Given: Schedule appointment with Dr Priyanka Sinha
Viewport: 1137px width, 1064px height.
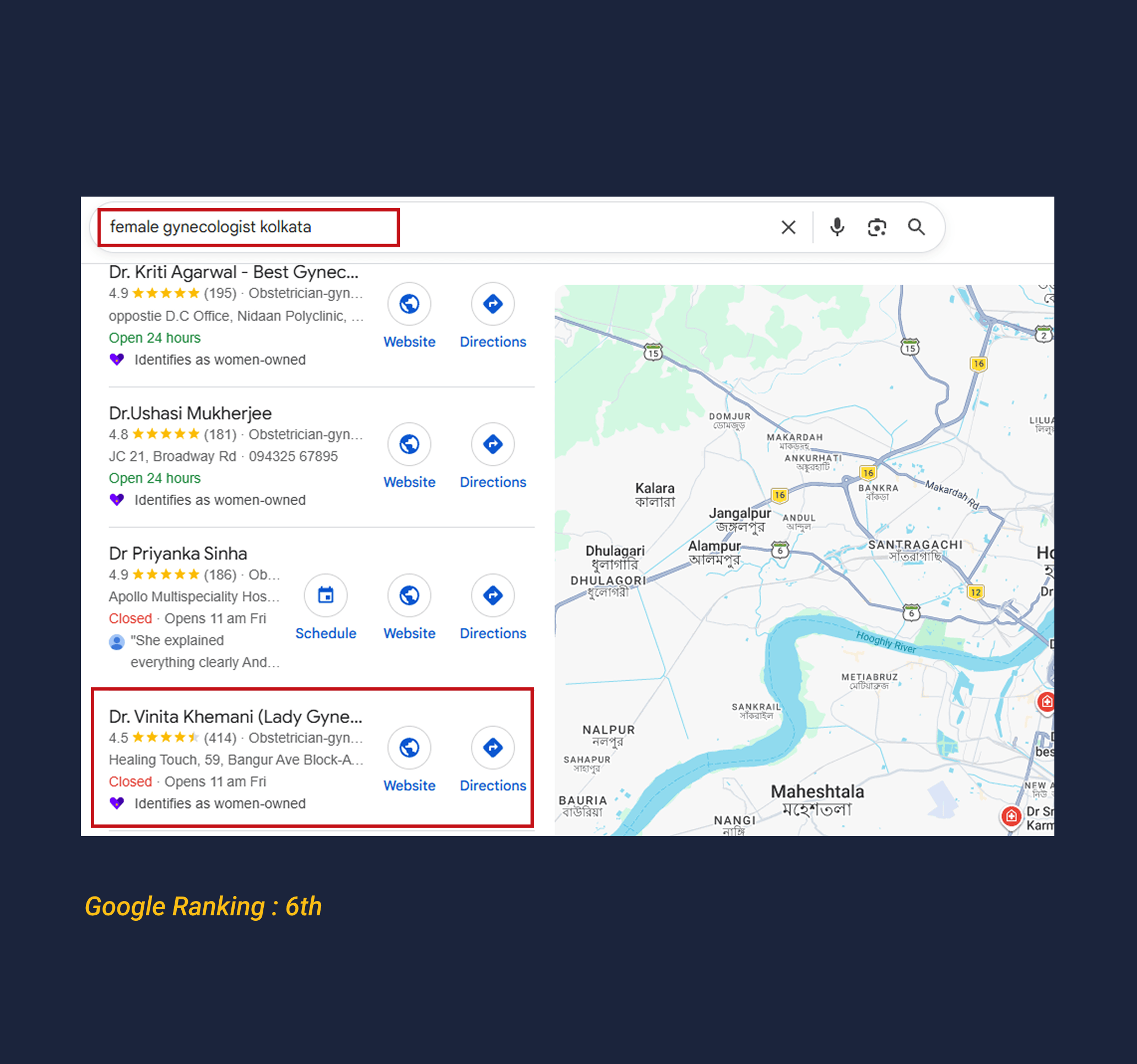Looking at the screenshot, I should pos(326,596).
